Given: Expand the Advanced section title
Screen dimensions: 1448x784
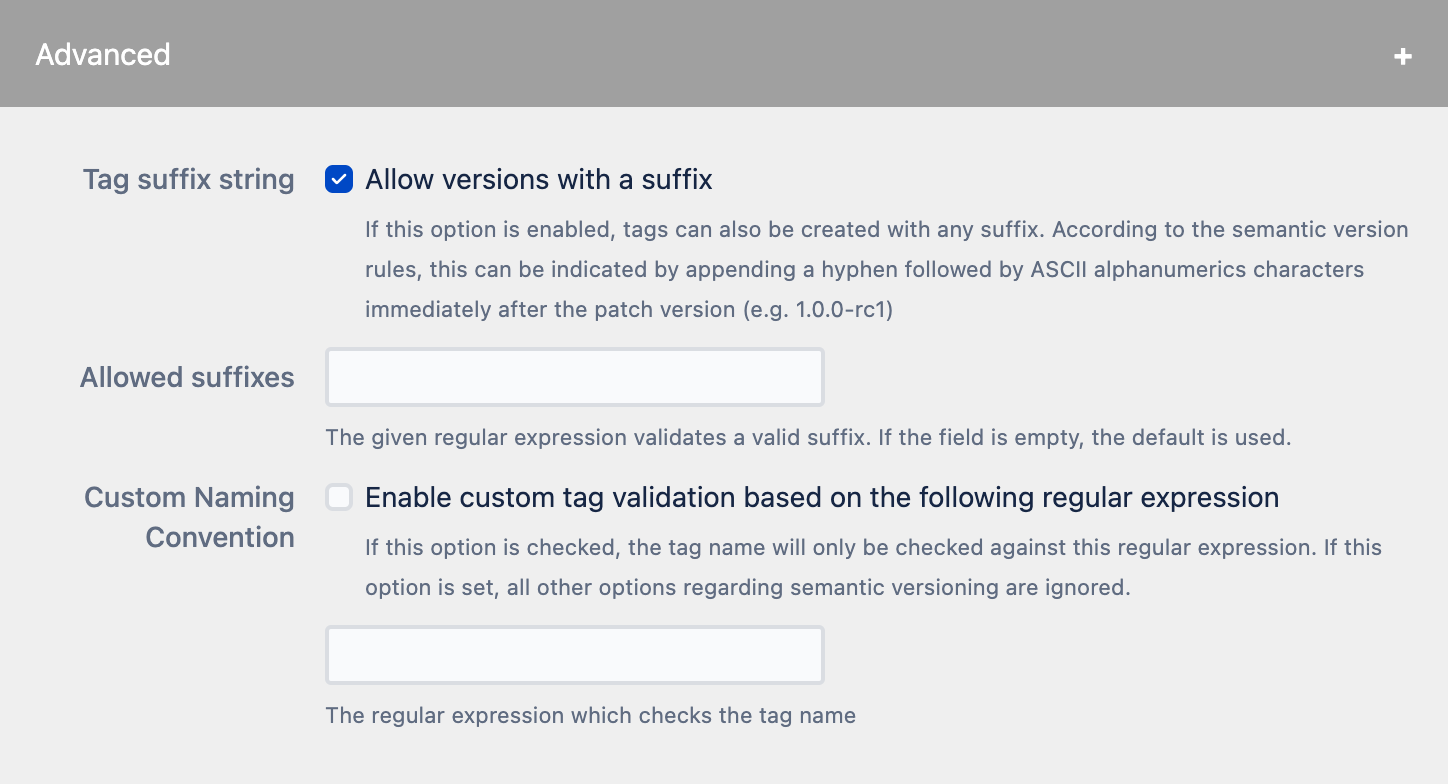Looking at the screenshot, I should point(103,54).
